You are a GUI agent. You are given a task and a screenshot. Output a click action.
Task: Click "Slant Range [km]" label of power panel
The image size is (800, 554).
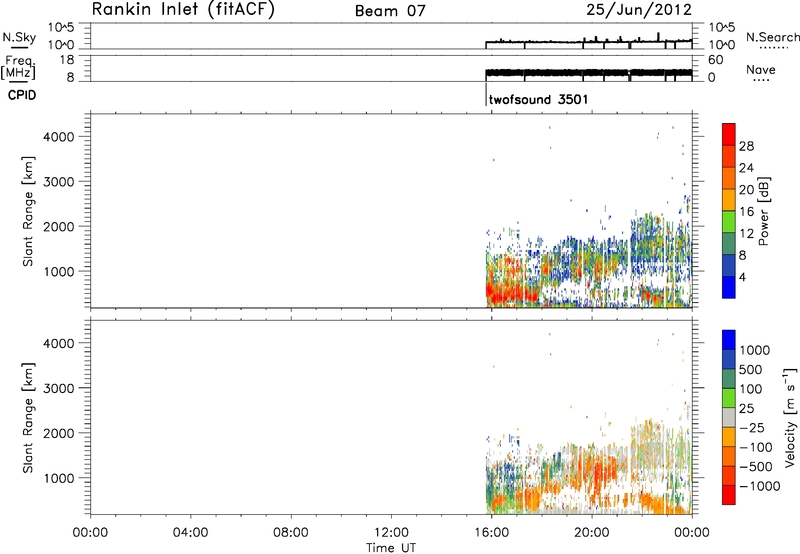click(x=29, y=211)
